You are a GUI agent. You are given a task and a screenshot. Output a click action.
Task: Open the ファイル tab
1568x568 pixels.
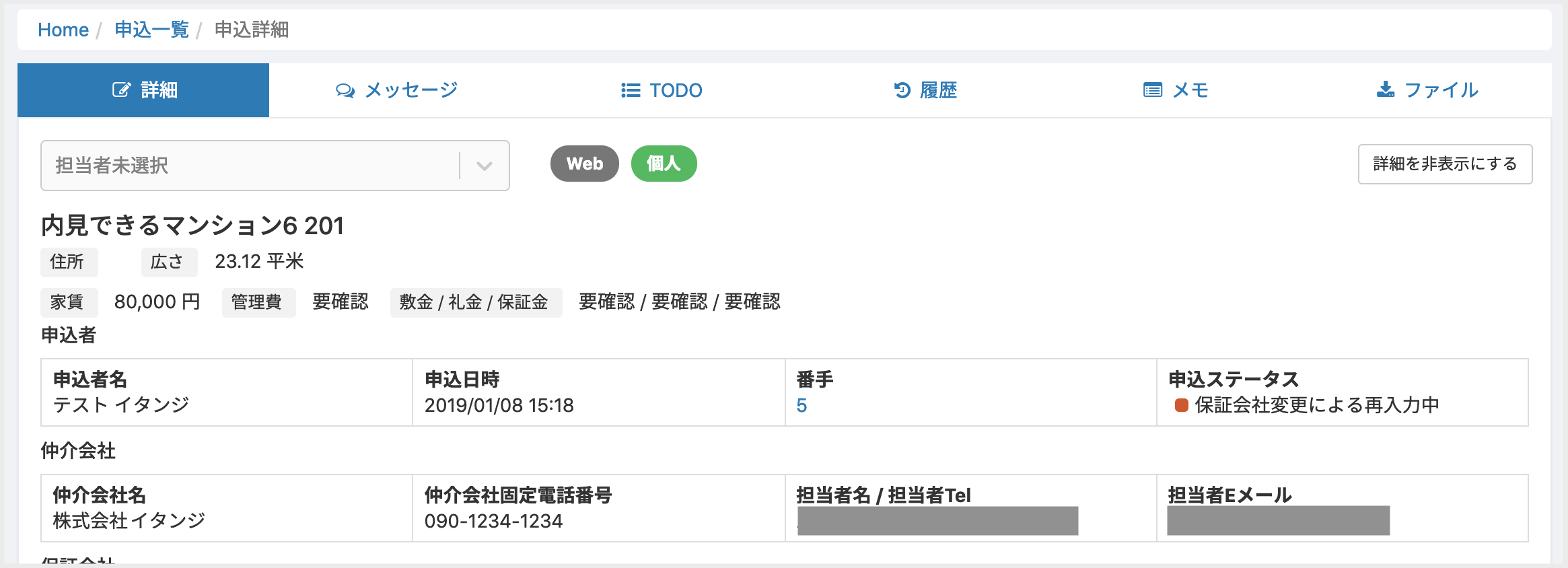[1427, 90]
